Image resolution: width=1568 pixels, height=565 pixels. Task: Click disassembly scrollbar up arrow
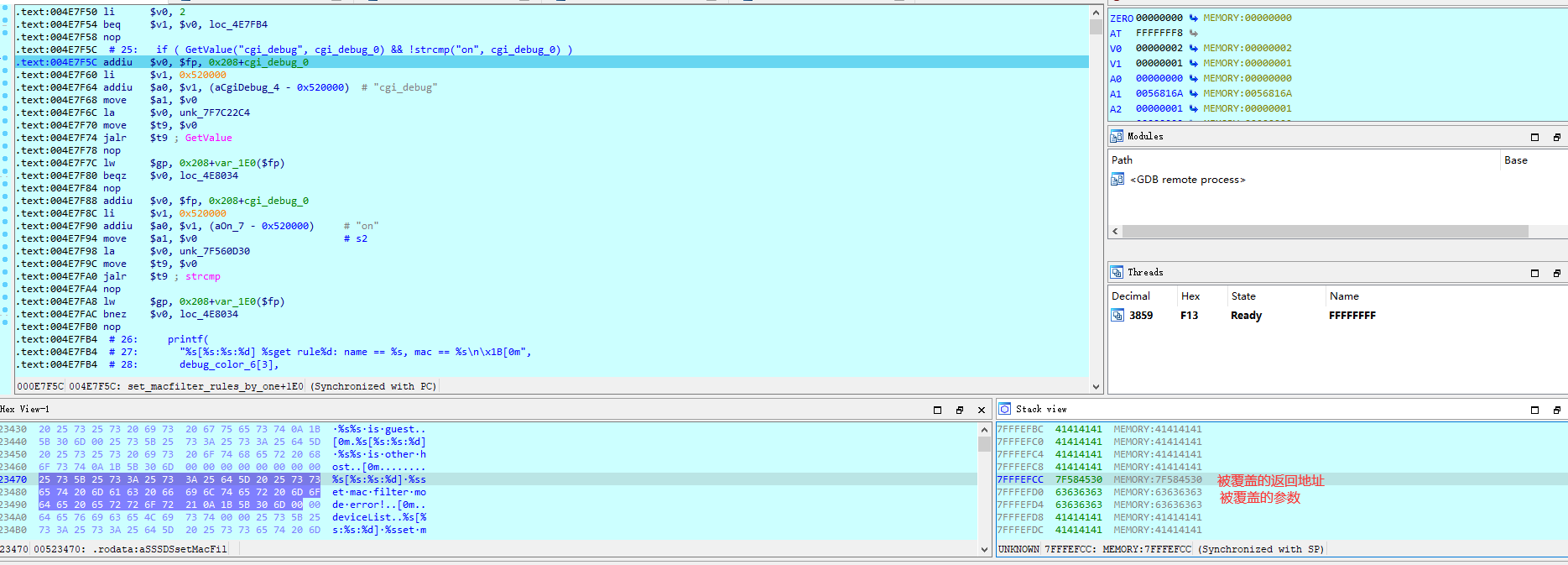(1096, 13)
